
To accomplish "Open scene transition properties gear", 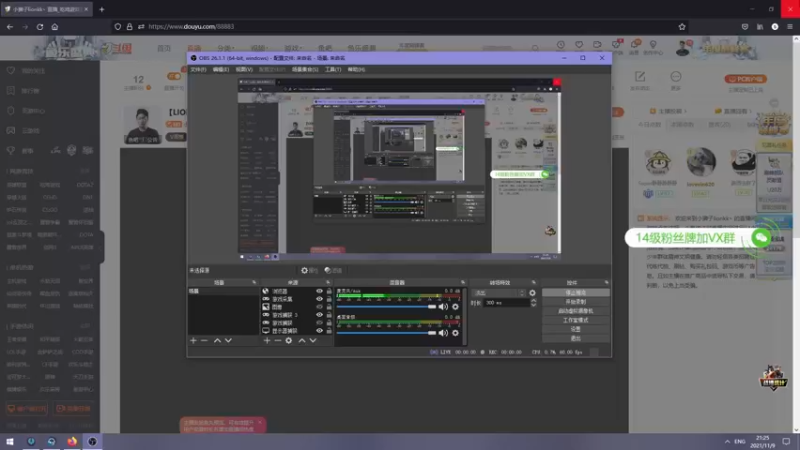I will 533,293.
